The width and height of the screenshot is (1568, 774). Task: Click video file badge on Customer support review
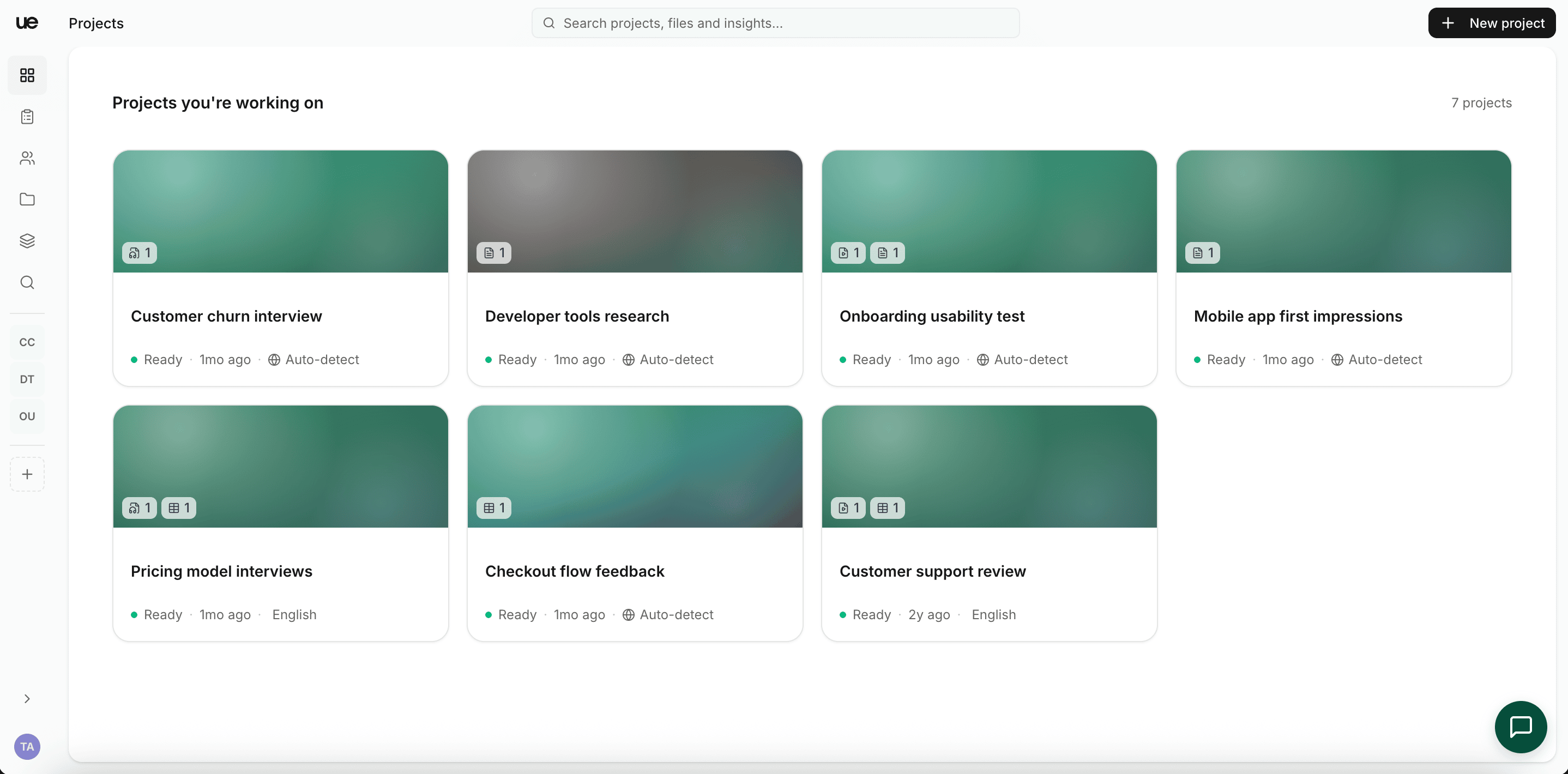pos(848,507)
